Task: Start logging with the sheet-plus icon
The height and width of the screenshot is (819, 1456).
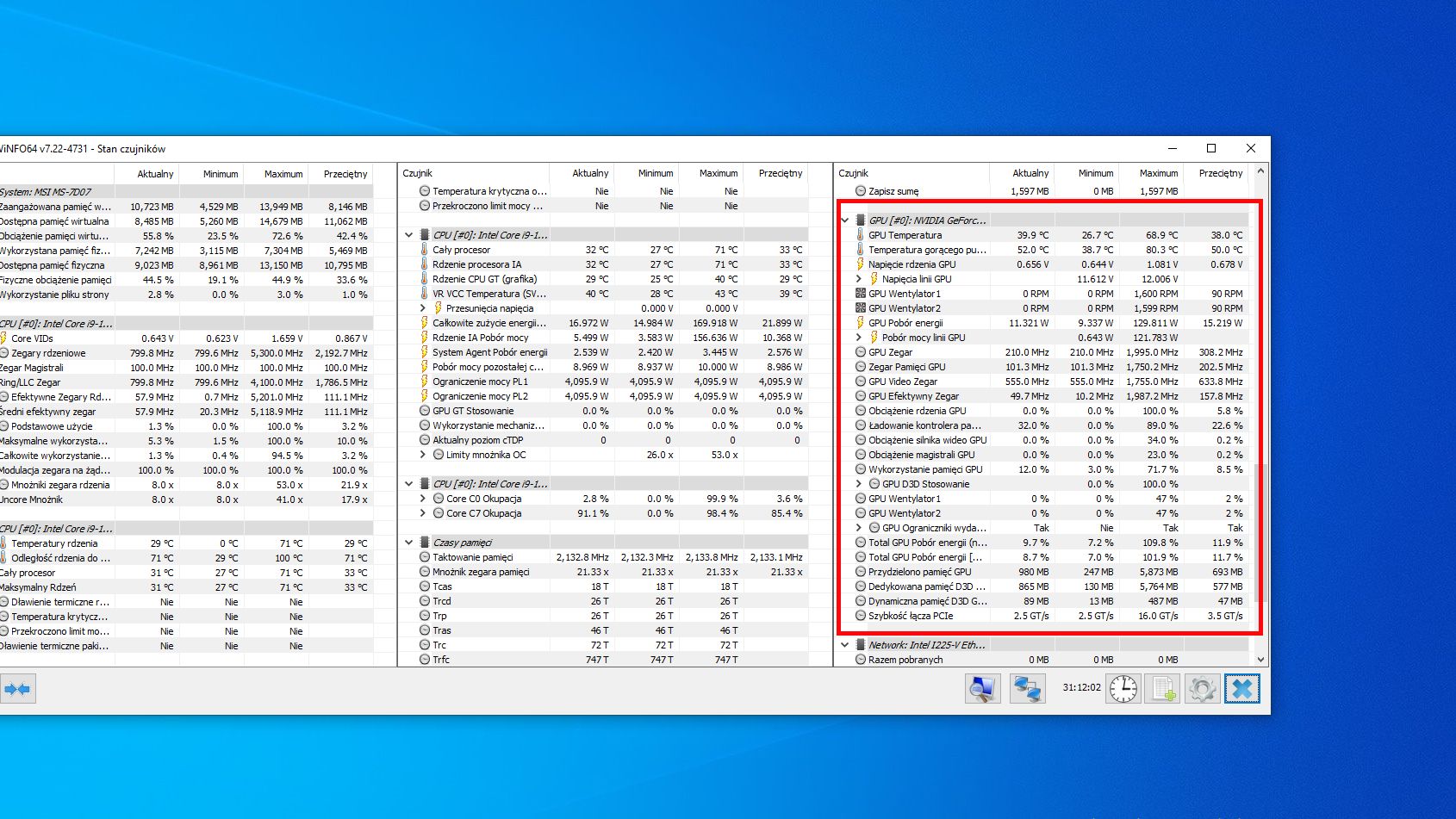Action: click(x=1163, y=689)
